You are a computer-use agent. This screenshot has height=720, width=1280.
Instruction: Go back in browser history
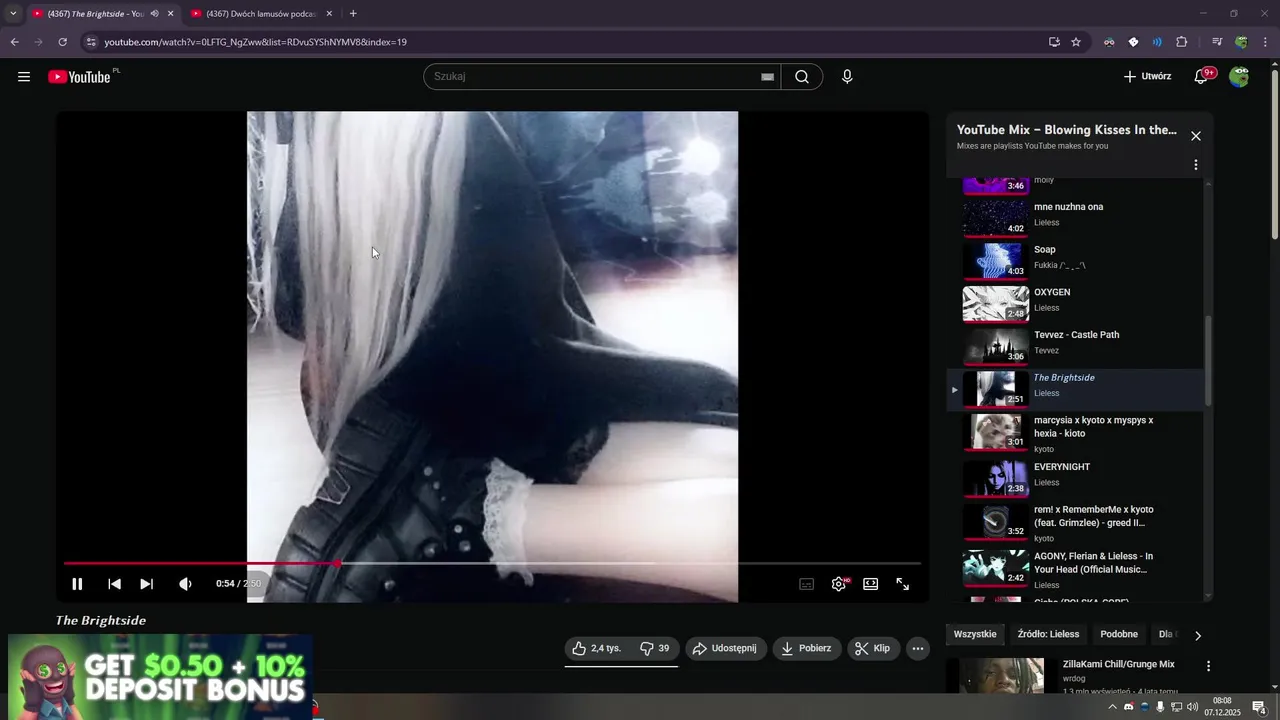click(x=14, y=42)
